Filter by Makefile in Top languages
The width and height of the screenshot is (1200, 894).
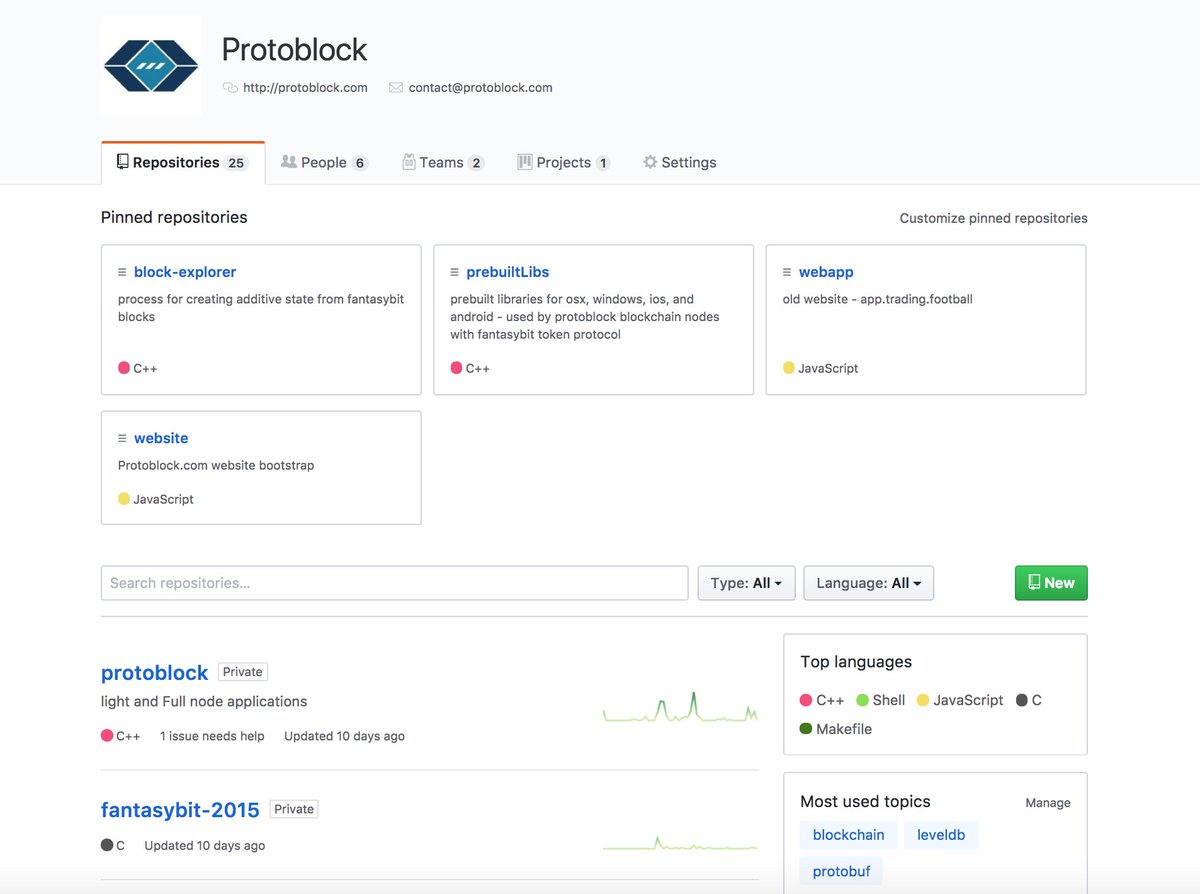[x=836, y=729]
